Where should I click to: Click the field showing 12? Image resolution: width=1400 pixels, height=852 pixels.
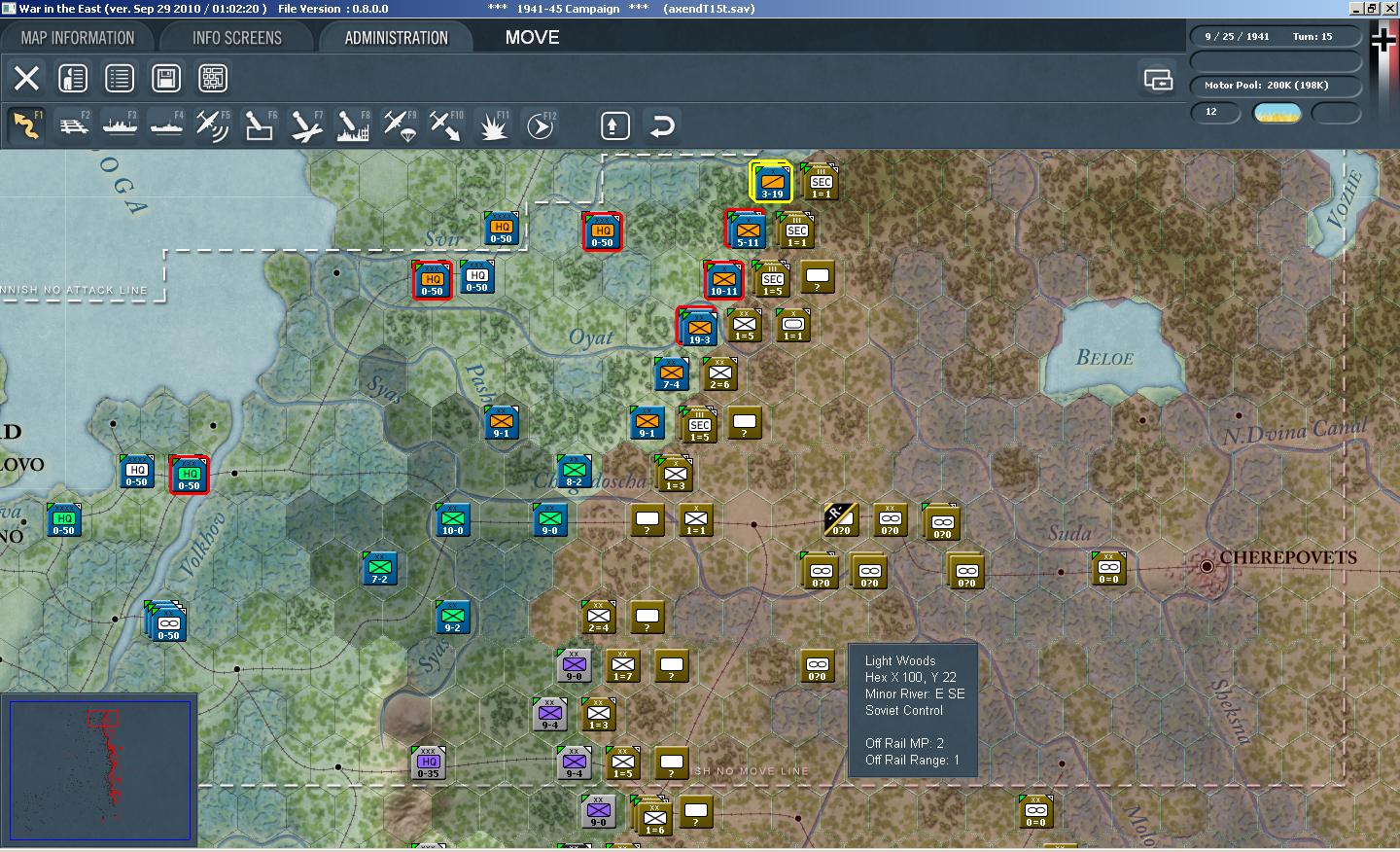coord(1215,113)
